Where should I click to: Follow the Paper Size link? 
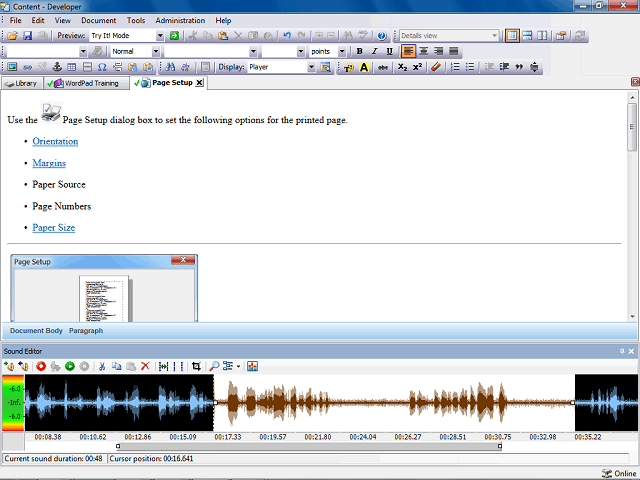click(53, 227)
